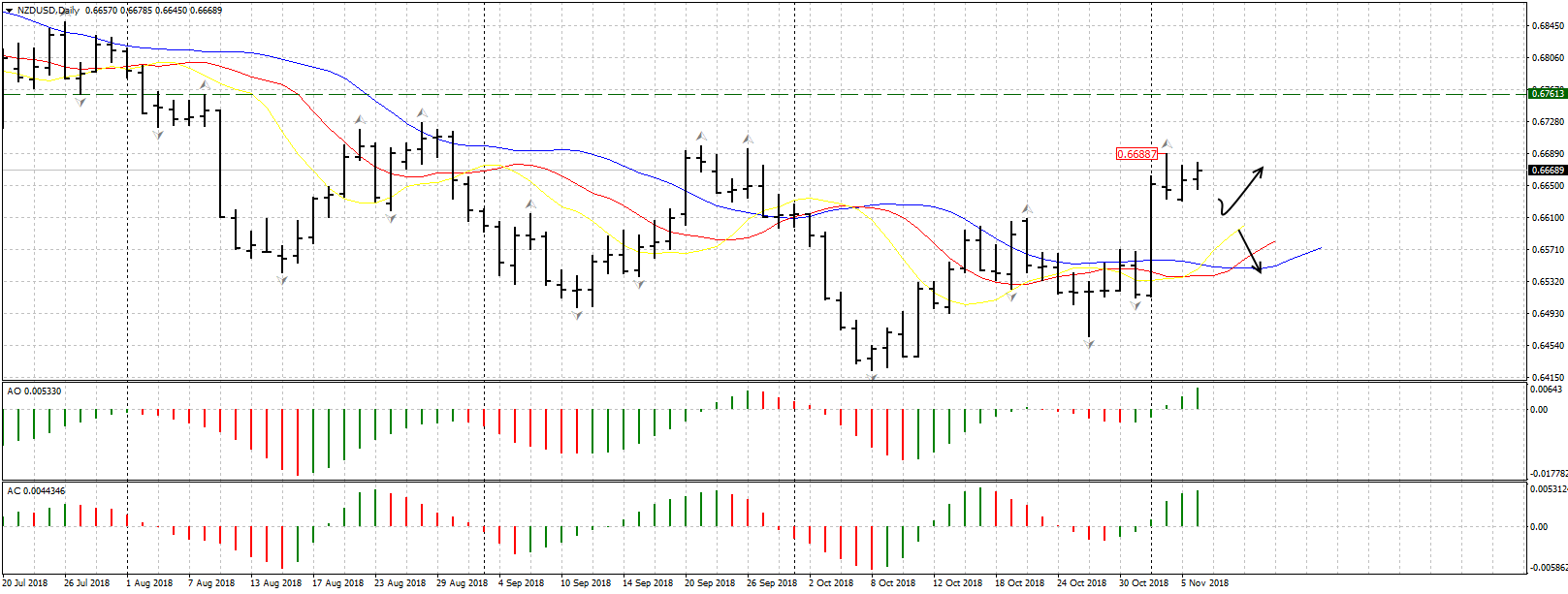Click the 0.68450 price scale value
The width and height of the screenshot is (1568, 594).
1547,26
